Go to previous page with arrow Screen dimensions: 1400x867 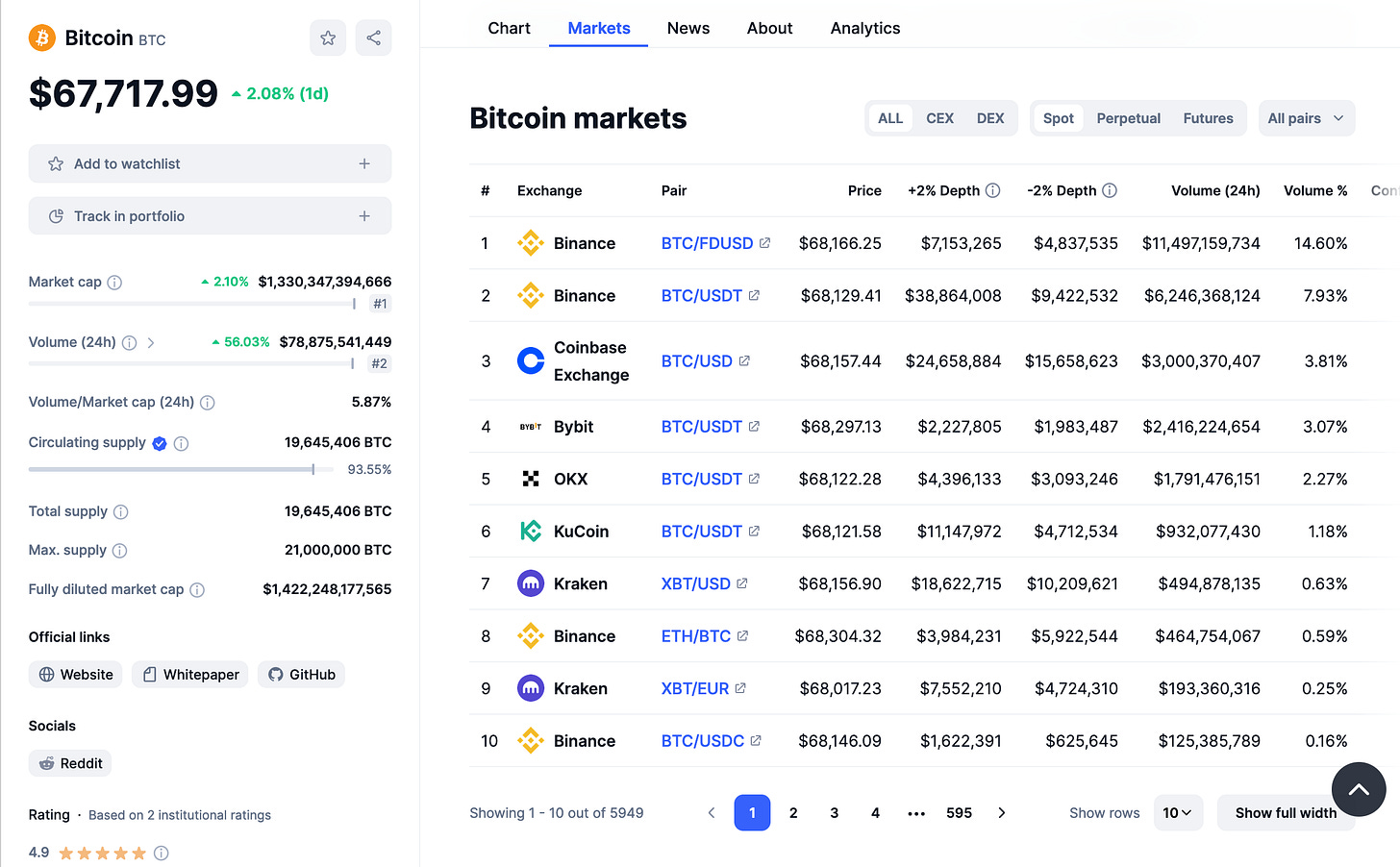point(712,813)
